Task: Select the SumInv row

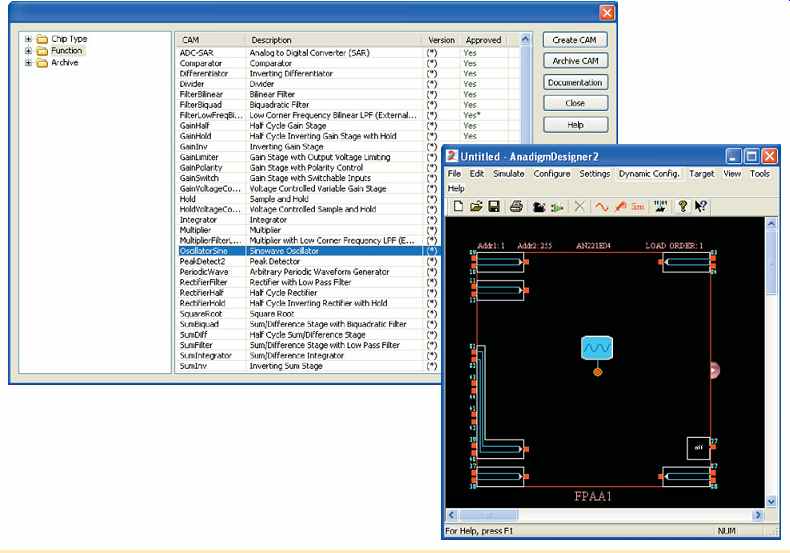Action: (308, 366)
